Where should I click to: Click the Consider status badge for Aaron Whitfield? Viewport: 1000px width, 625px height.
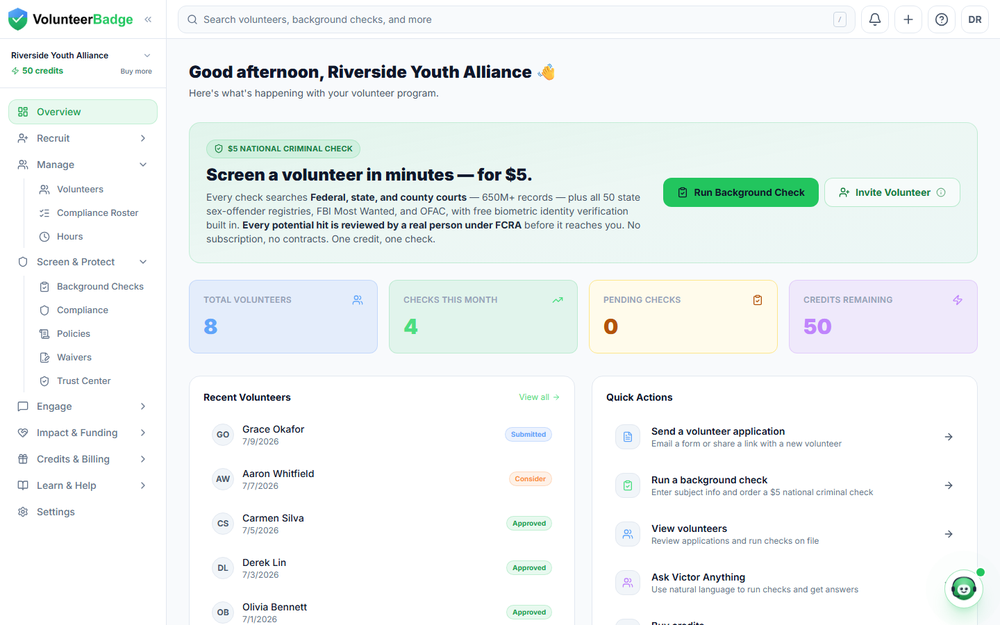(x=530, y=479)
